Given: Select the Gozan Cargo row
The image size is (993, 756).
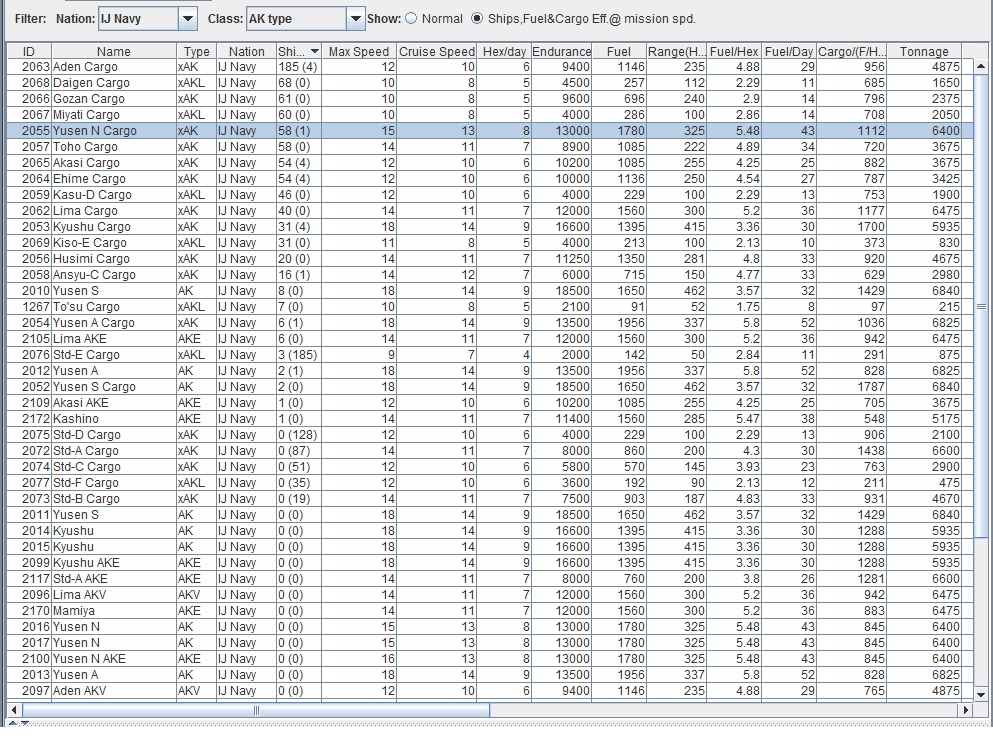Looking at the screenshot, I should pos(490,99).
